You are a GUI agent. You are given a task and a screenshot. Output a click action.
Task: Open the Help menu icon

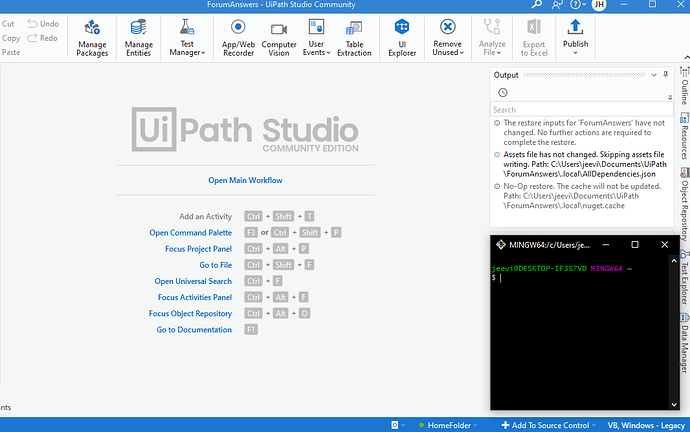click(578, 4)
